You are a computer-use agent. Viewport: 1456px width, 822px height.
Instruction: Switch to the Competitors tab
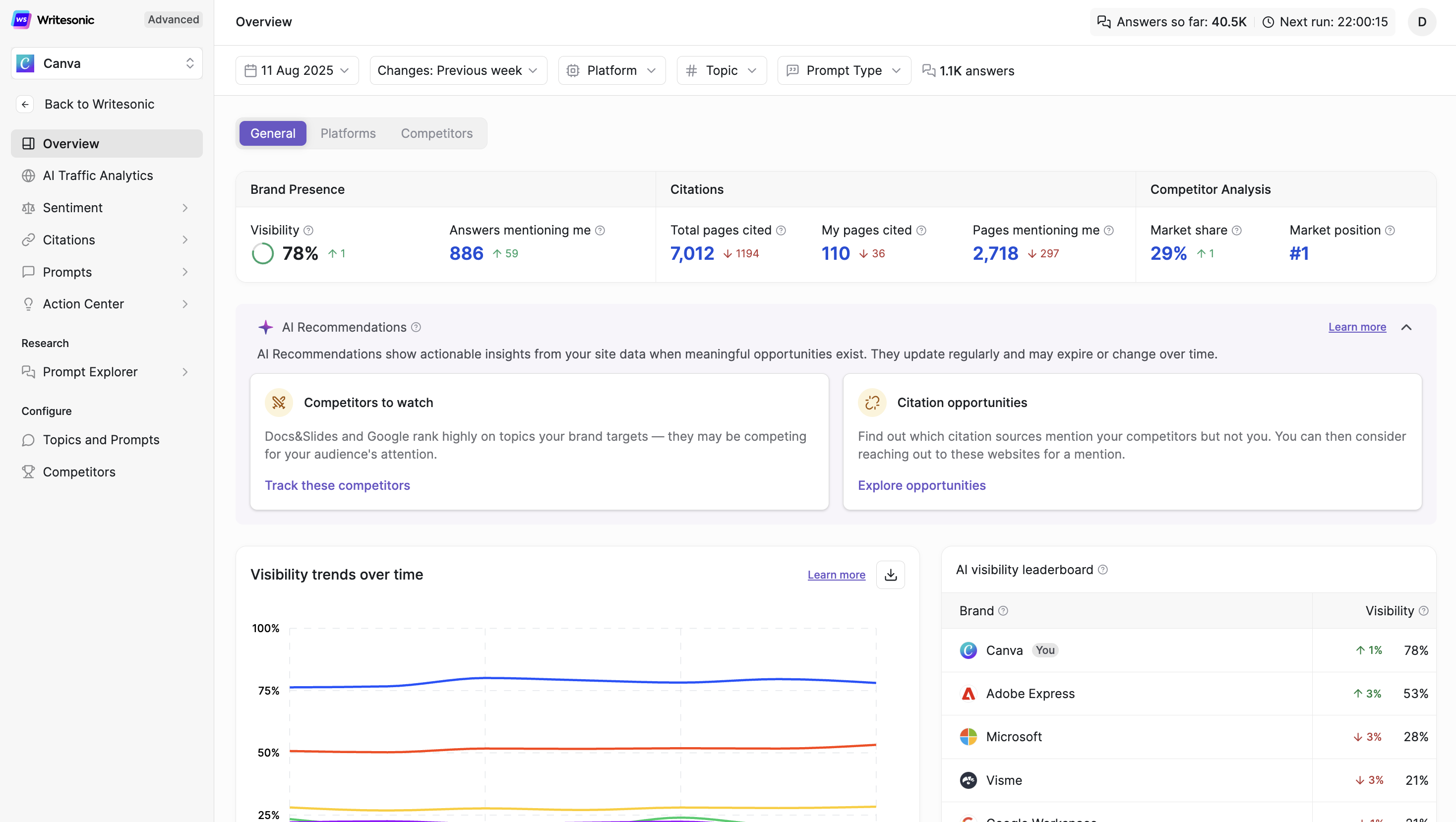tap(437, 133)
